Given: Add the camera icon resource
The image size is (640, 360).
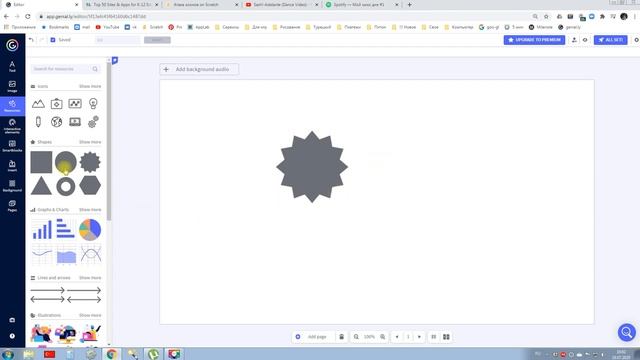Looking at the screenshot, I should point(56,104).
